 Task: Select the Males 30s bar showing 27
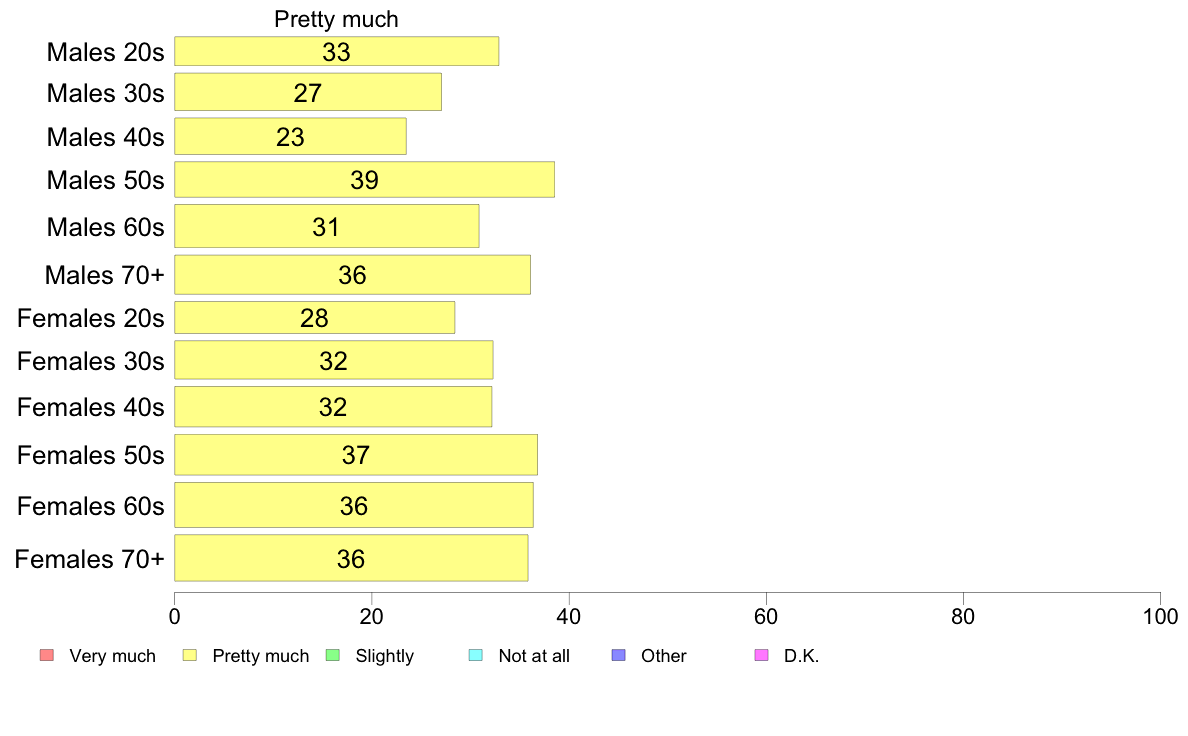[308, 92]
